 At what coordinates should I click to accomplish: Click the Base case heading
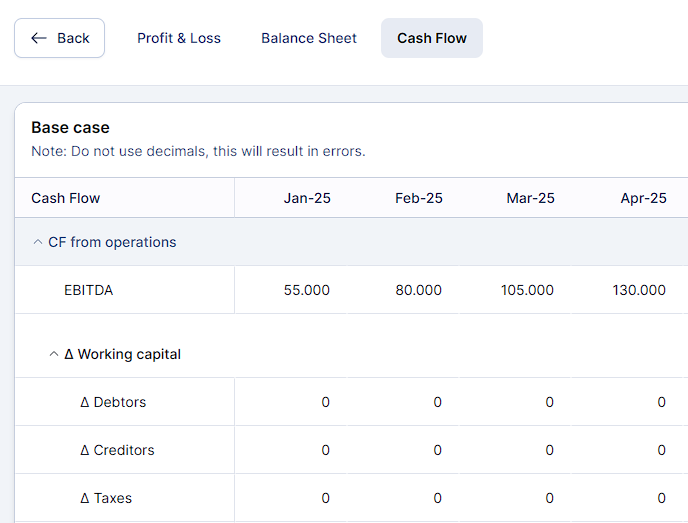click(70, 128)
